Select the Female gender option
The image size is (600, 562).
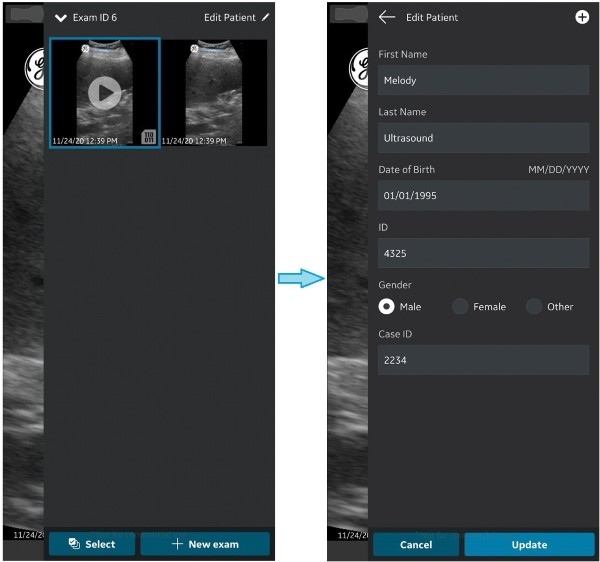pyautogui.click(x=459, y=307)
